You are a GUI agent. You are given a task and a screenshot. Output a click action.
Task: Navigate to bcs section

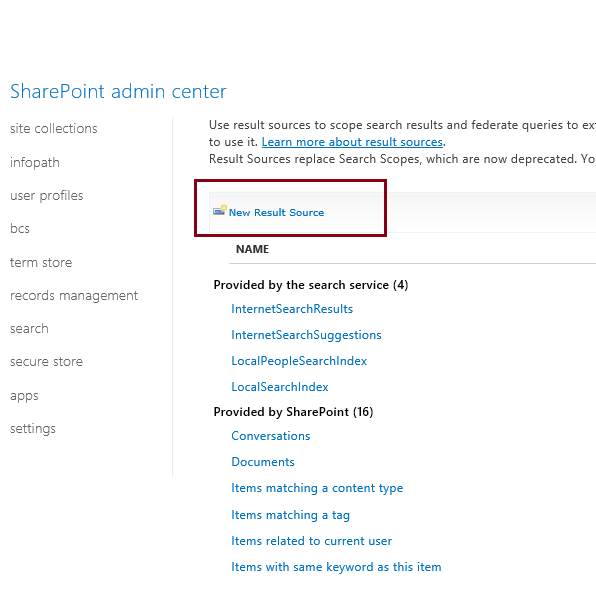20,228
